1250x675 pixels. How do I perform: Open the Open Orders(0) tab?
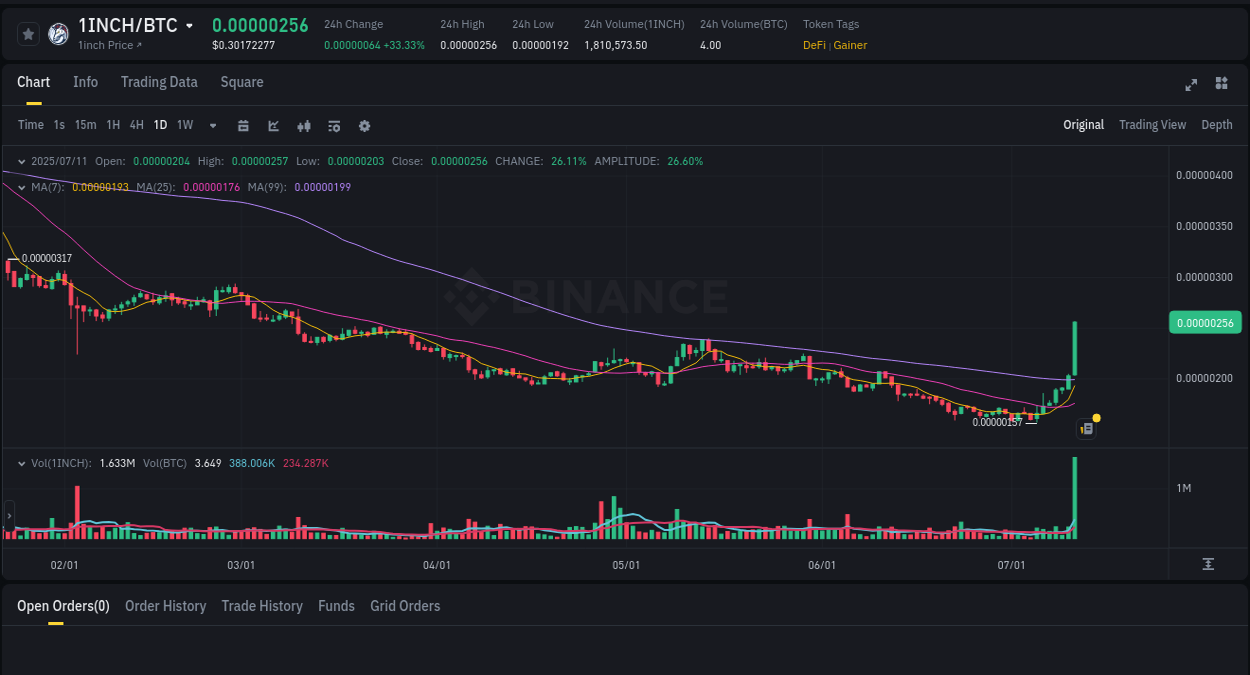tap(63, 606)
